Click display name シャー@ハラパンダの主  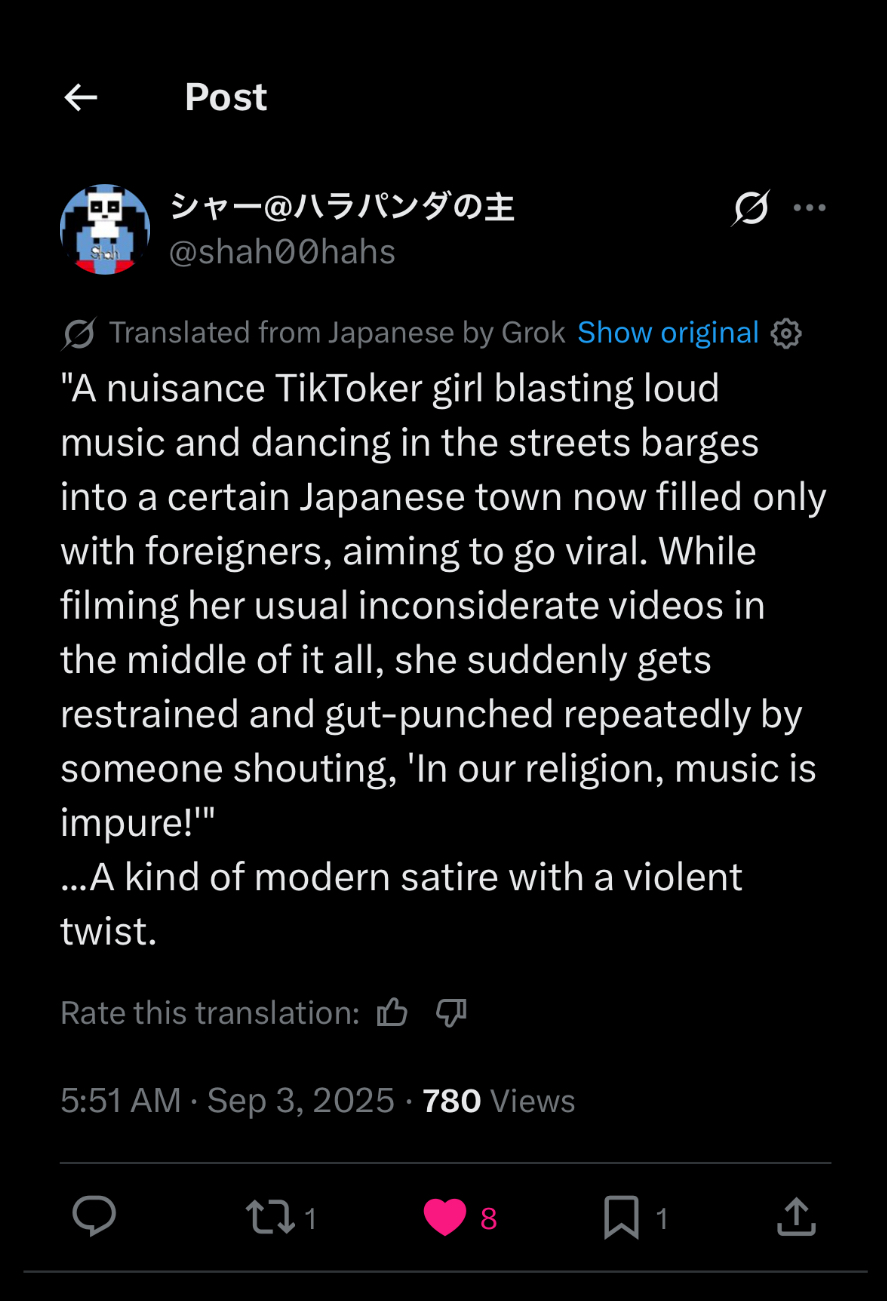(x=342, y=207)
